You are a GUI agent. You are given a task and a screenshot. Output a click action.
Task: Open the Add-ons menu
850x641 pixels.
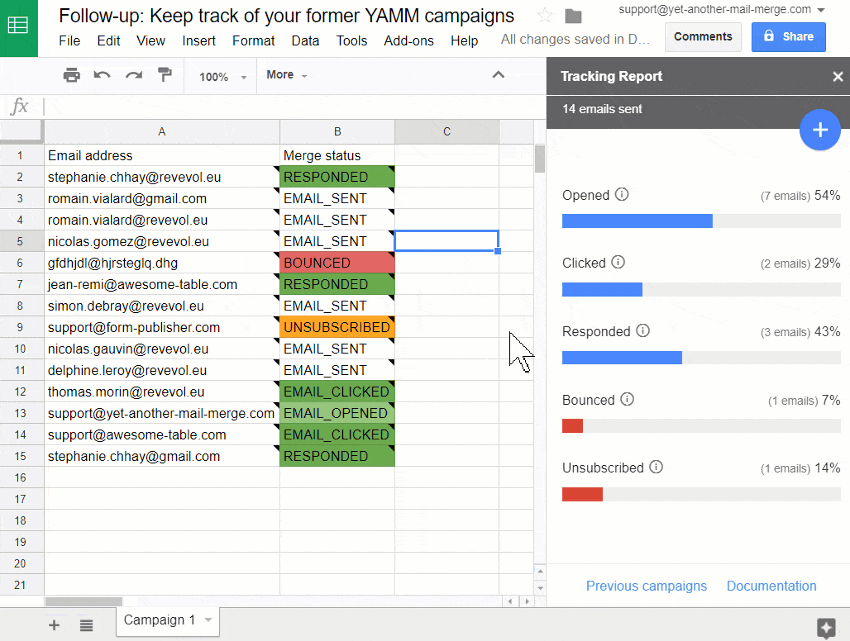coord(409,41)
